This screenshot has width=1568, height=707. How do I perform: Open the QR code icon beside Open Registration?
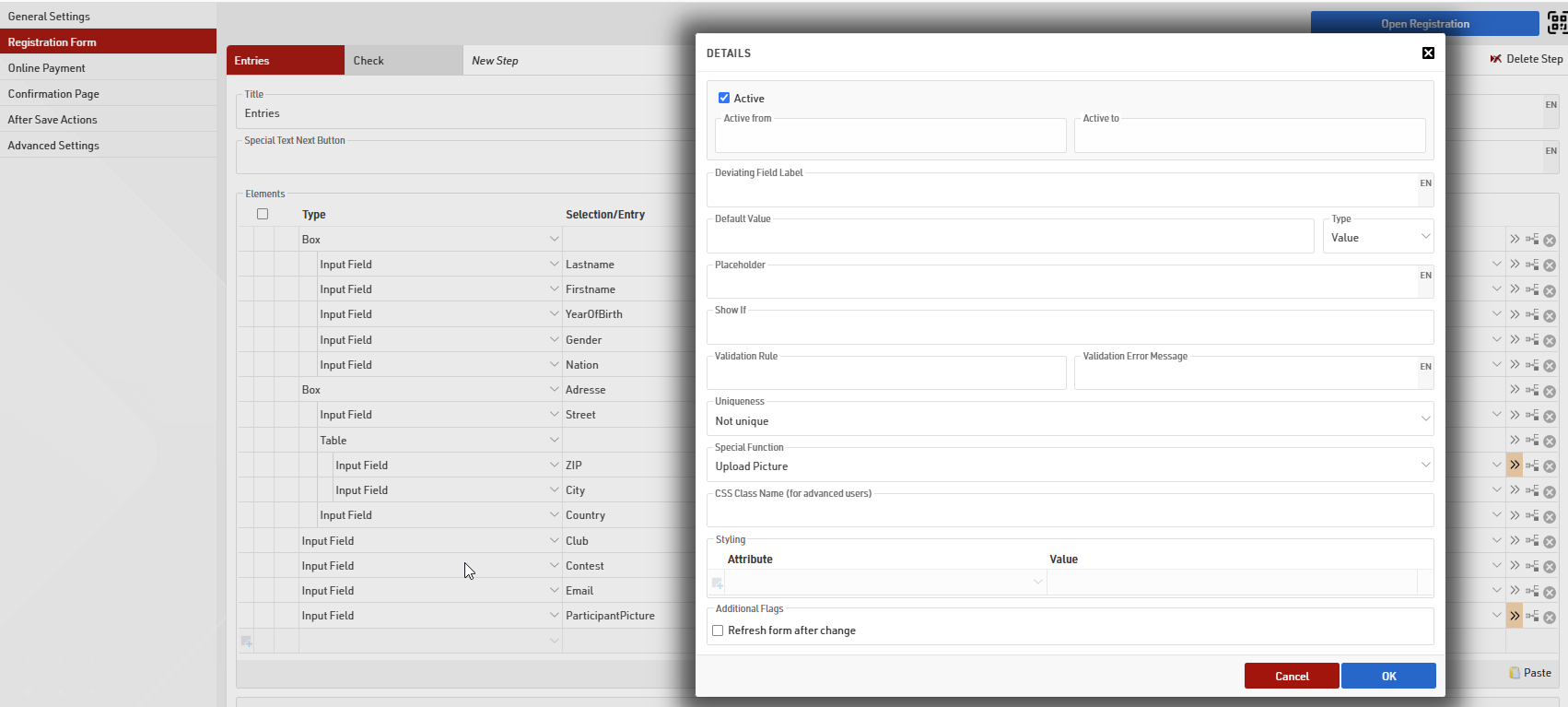click(1557, 23)
